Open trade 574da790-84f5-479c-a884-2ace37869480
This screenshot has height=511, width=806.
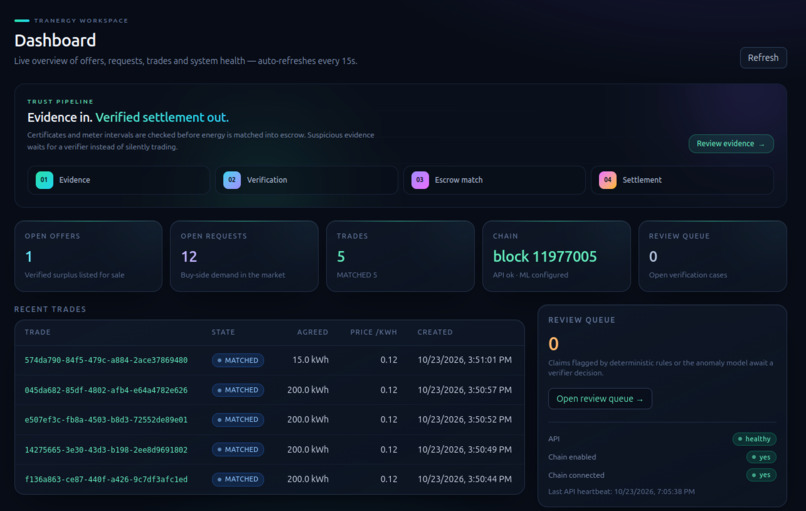click(106, 360)
